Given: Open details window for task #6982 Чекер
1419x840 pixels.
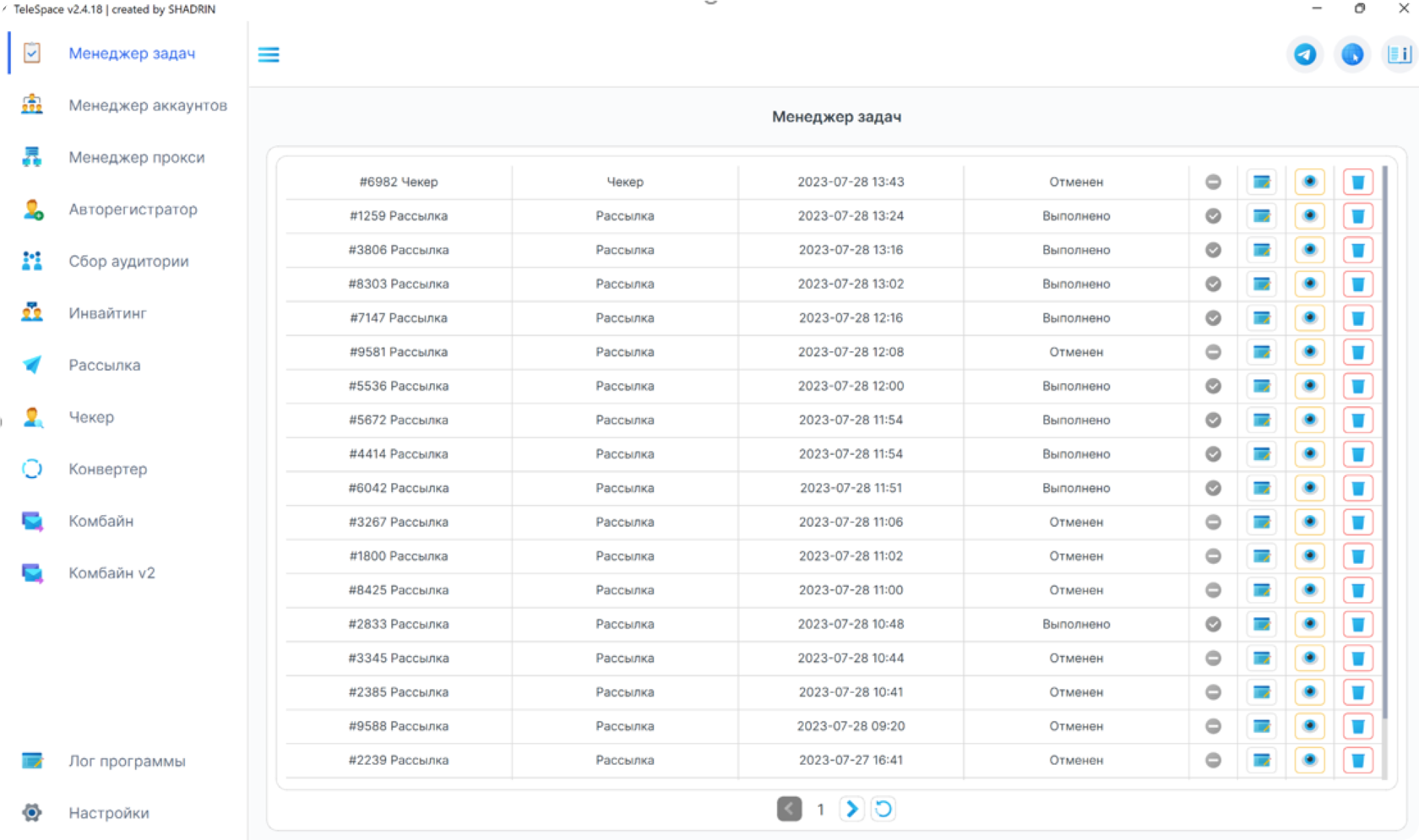Looking at the screenshot, I should tap(1262, 182).
